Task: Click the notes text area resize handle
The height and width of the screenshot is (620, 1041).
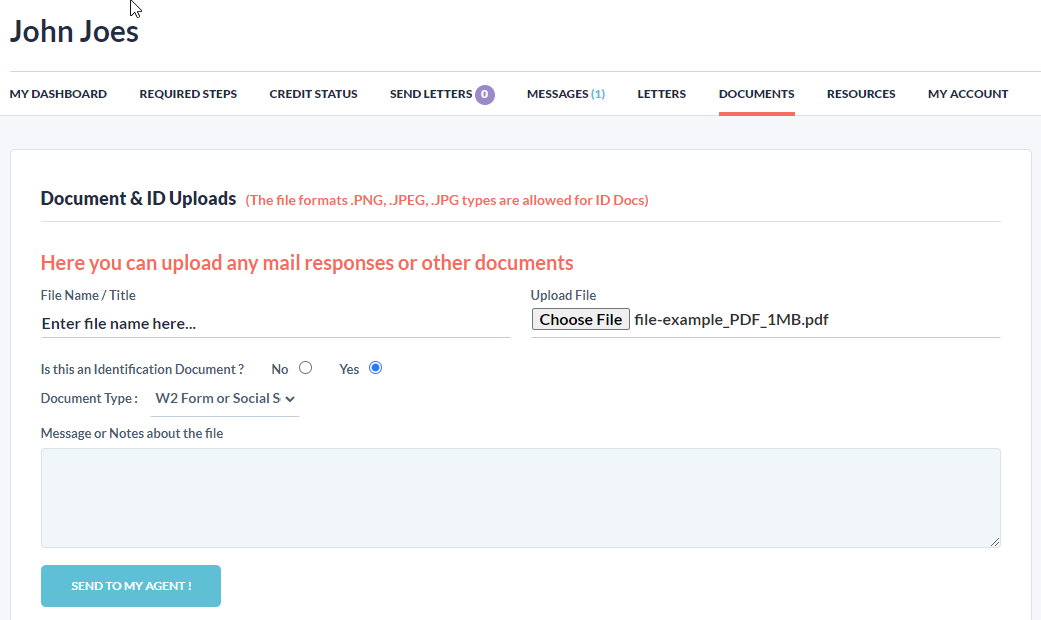Action: click(x=994, y=542)
